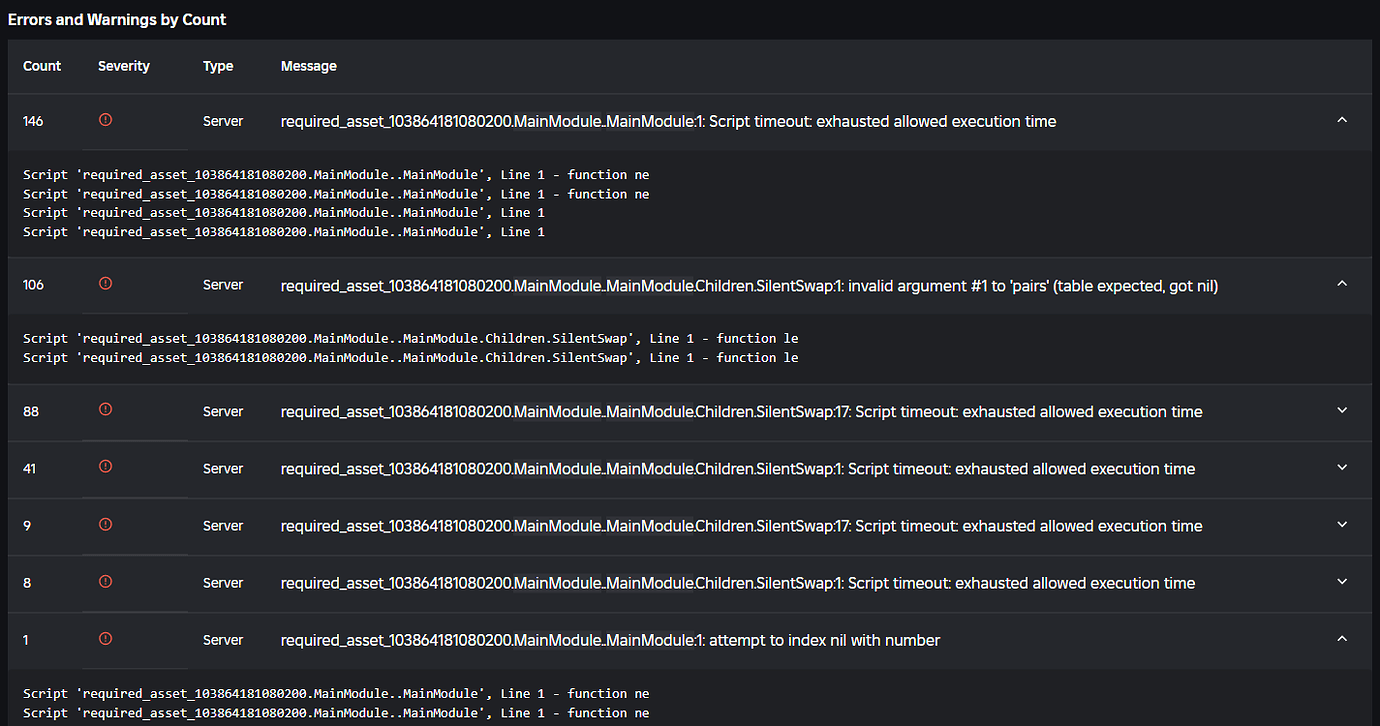1380x726 pixels.
Task: Select the count value 146
Action: [33, 121]
